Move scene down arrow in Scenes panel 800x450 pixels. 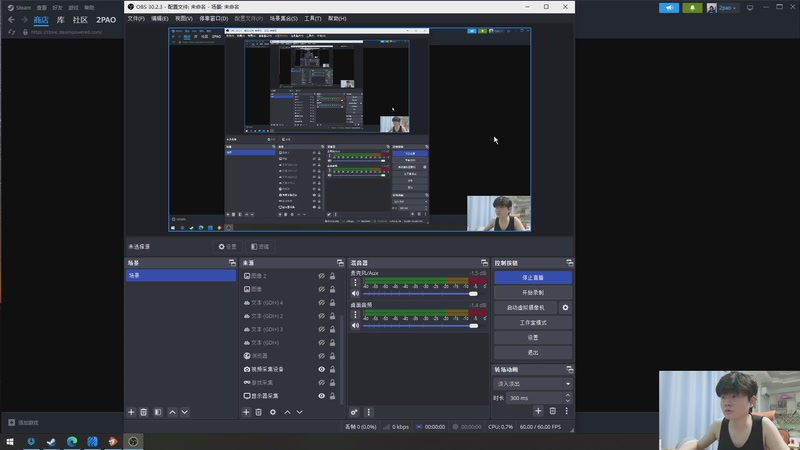tap(185, 412)
